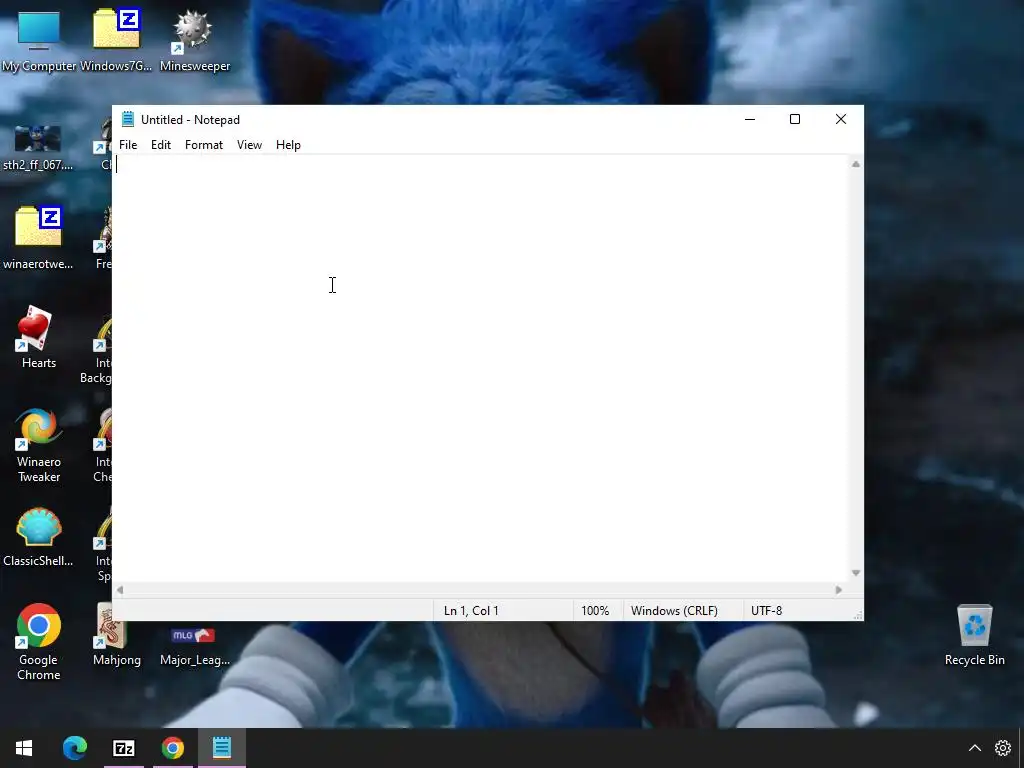Select the winaerotwe... zip folder icon
Viewport: 1024px width, 768px height.
coord(38,238)
